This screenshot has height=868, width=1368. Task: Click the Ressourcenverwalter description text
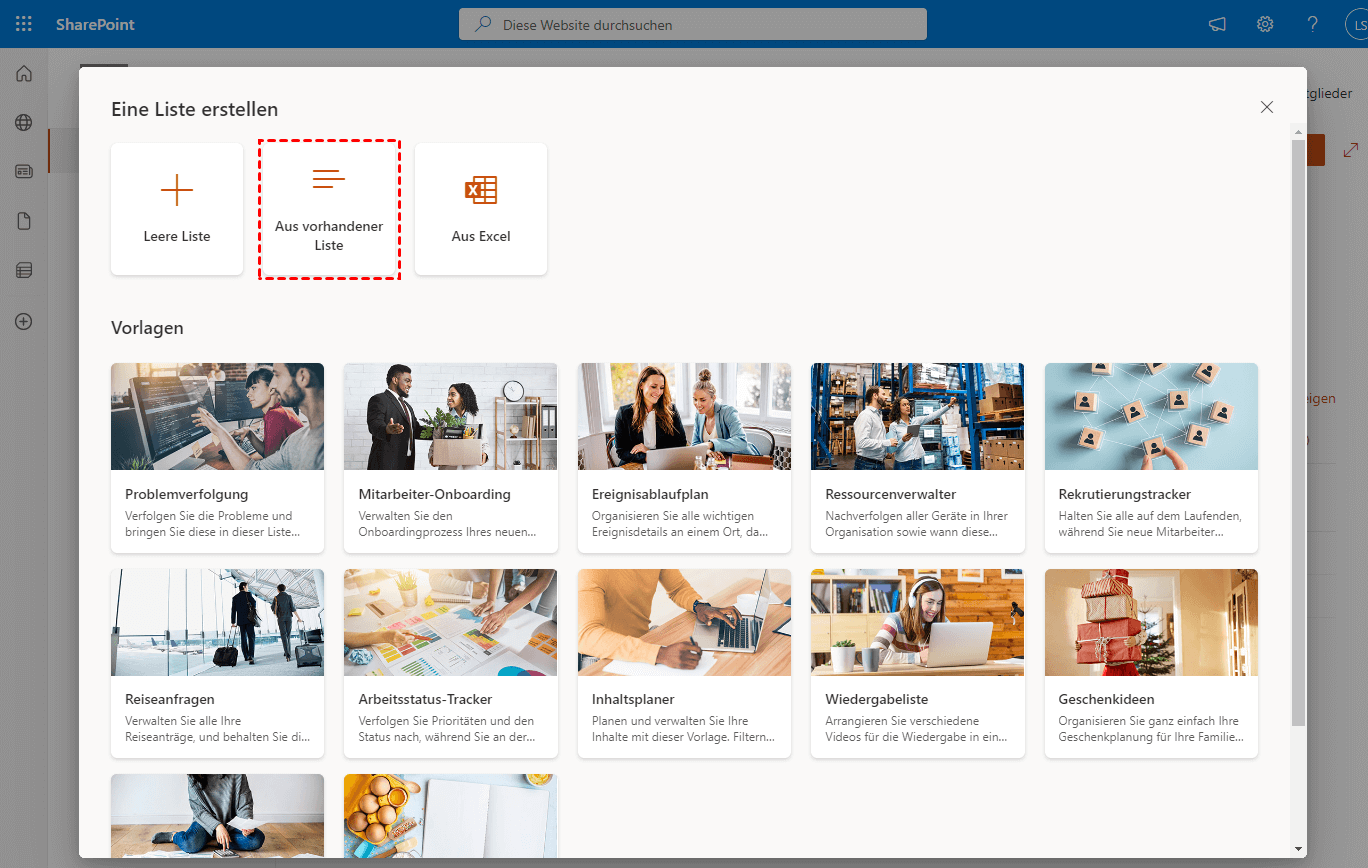pyautogui.click(x=917, y=524)
